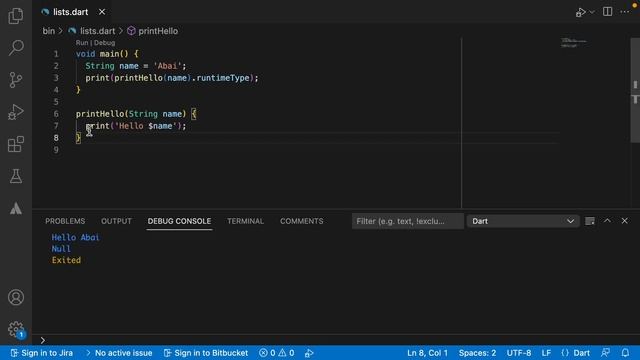
Task: Select the DEBUG CONSOLE panel tab
Action: coord(179,221)
